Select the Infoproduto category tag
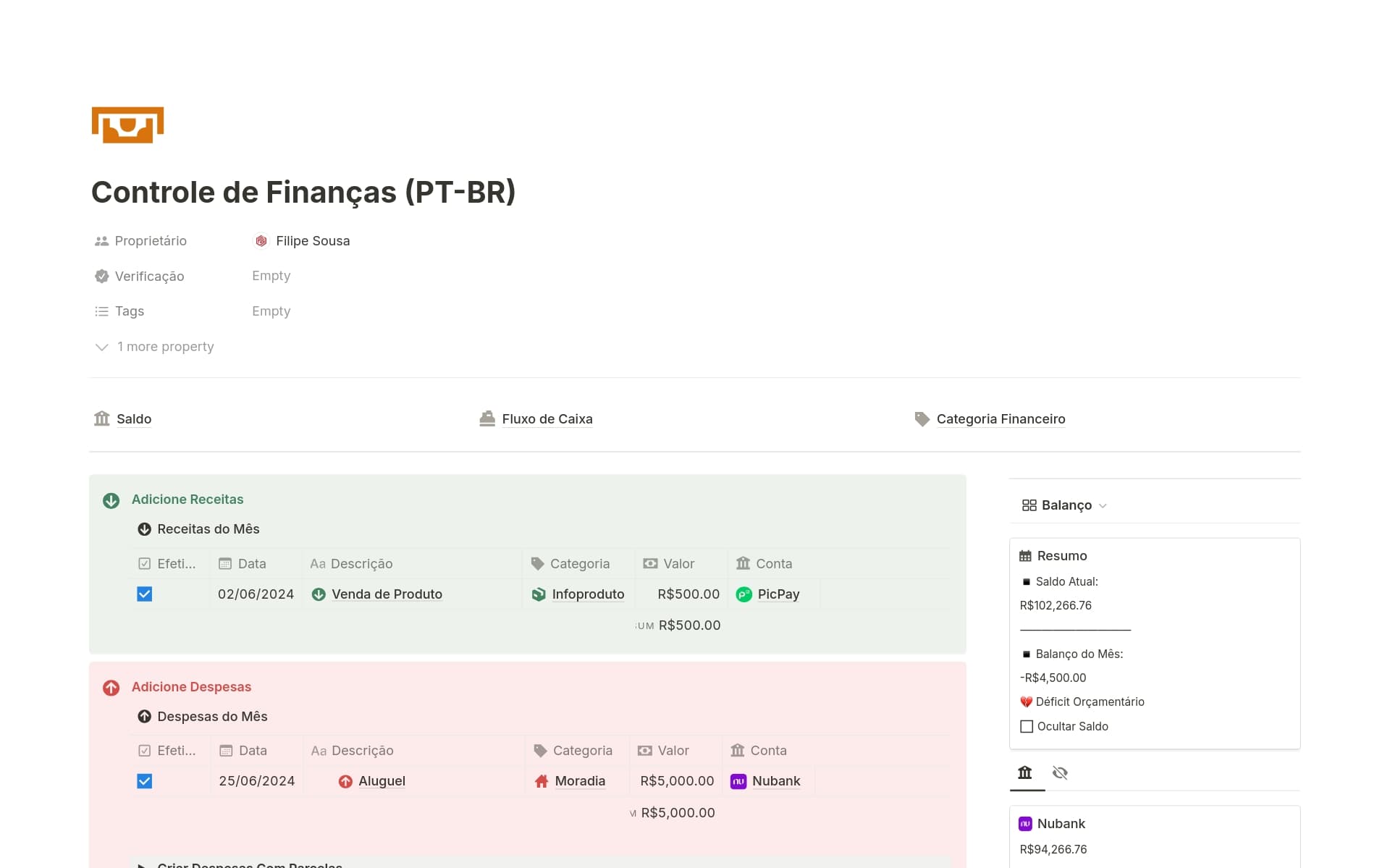Screen dimensions: 1390x868 point(588,594)
